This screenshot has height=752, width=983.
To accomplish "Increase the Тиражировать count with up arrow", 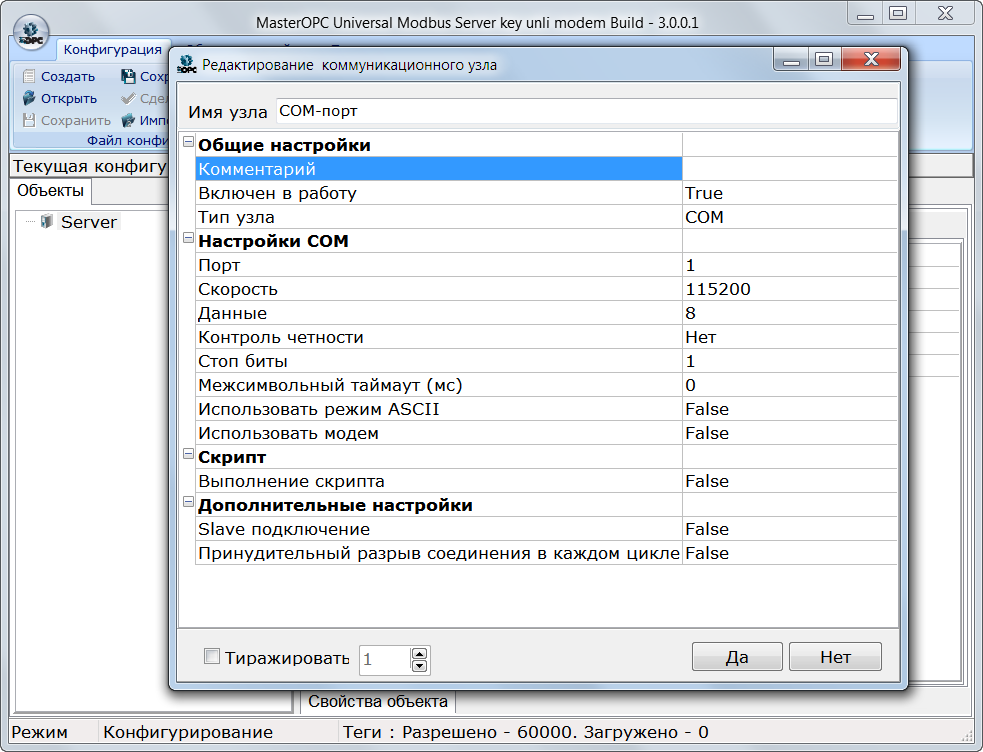I will point(419,653).
